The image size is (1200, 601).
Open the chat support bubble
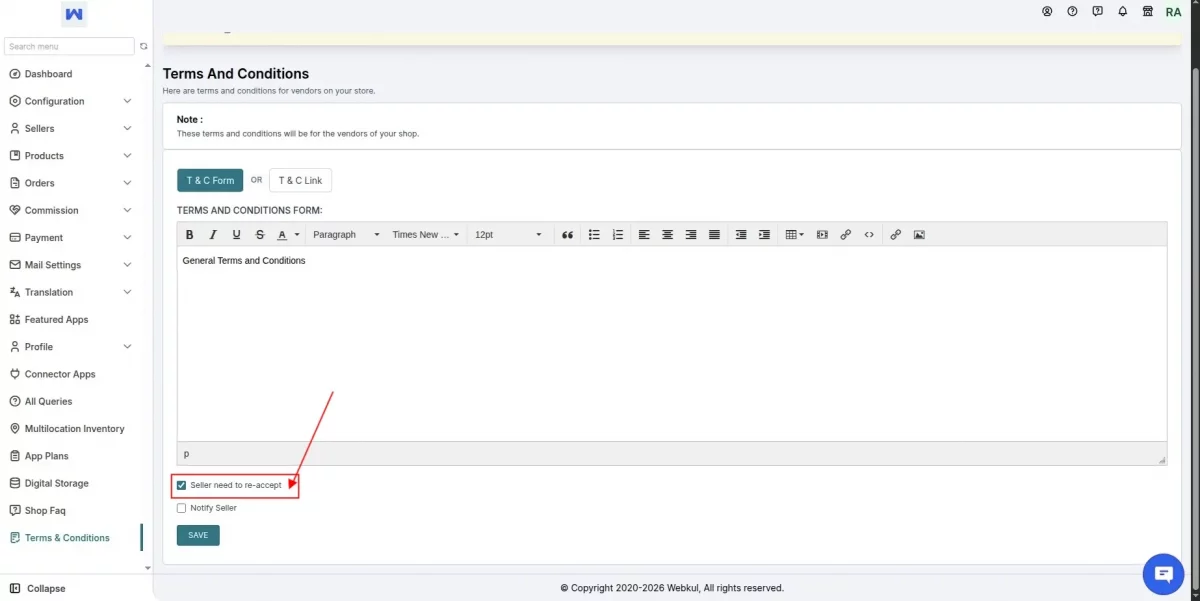[x=1163, y=574]
